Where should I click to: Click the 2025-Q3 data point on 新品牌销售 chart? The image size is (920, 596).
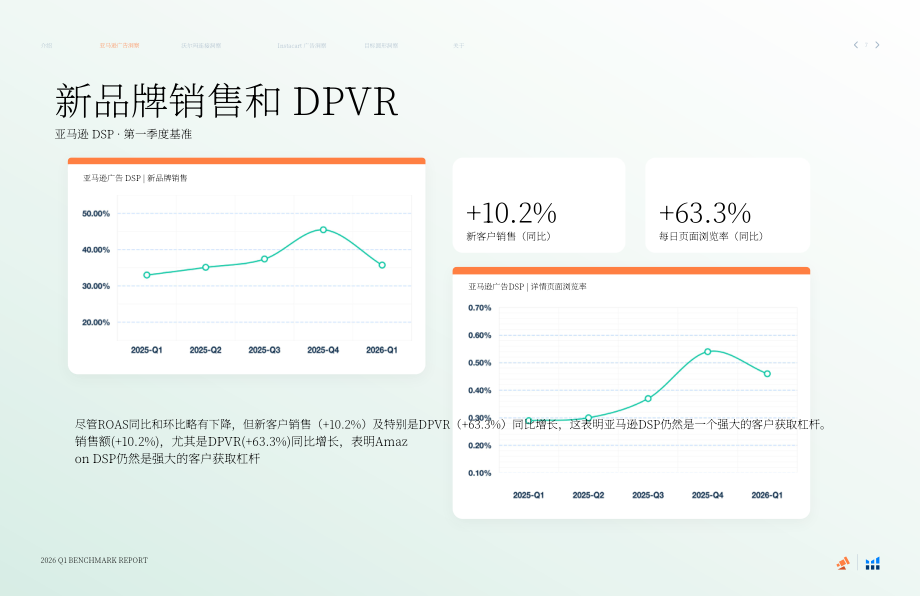coord(265,259)
